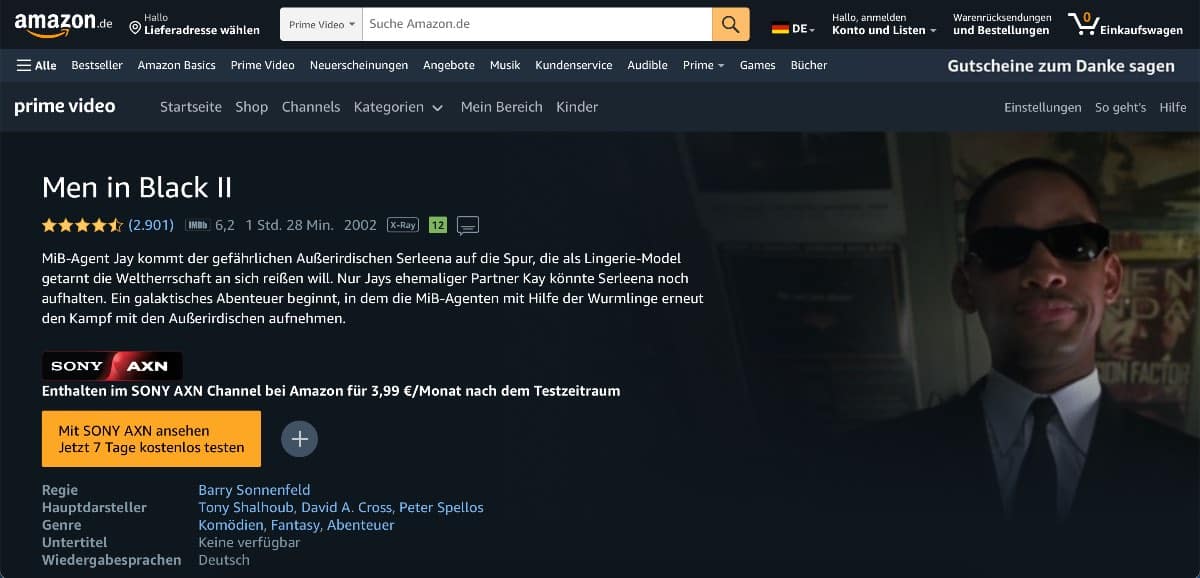1200x578 pixels.
Task: Click Gutscheine zum Danke sagen banner
Action: 1061,66
